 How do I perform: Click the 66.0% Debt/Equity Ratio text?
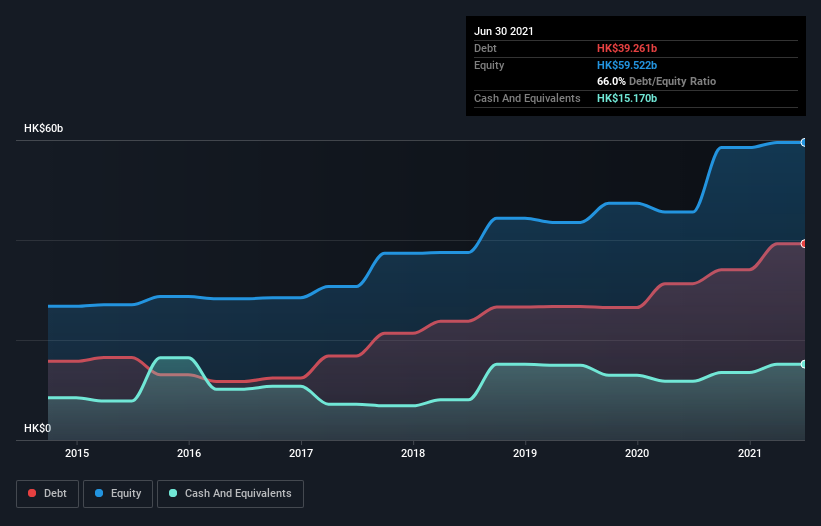click(657, 81)
